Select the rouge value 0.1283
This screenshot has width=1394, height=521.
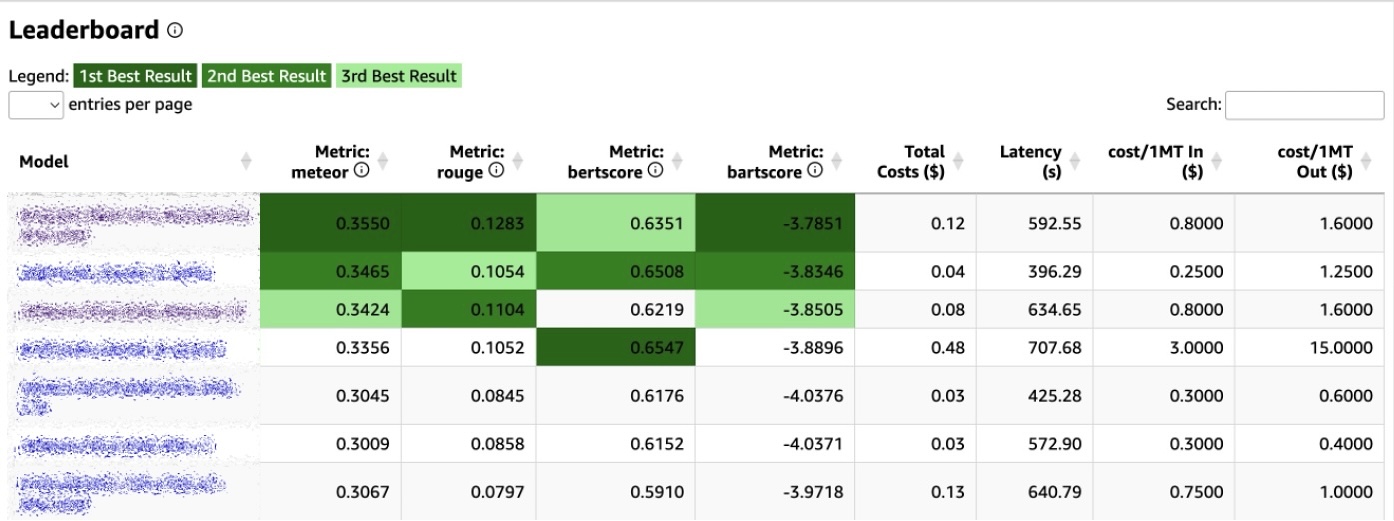pyautogui.click(x=497, y=223)
